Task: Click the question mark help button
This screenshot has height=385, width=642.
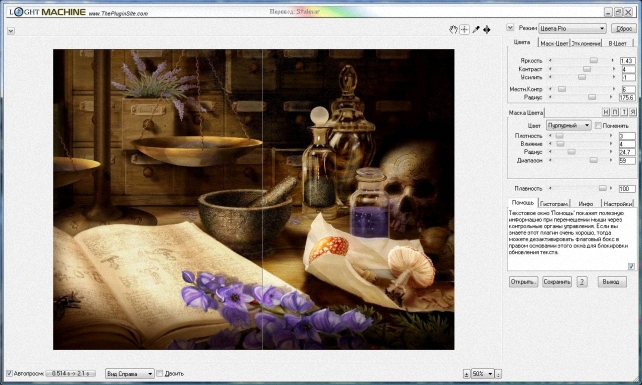Action: click(582, 282)
